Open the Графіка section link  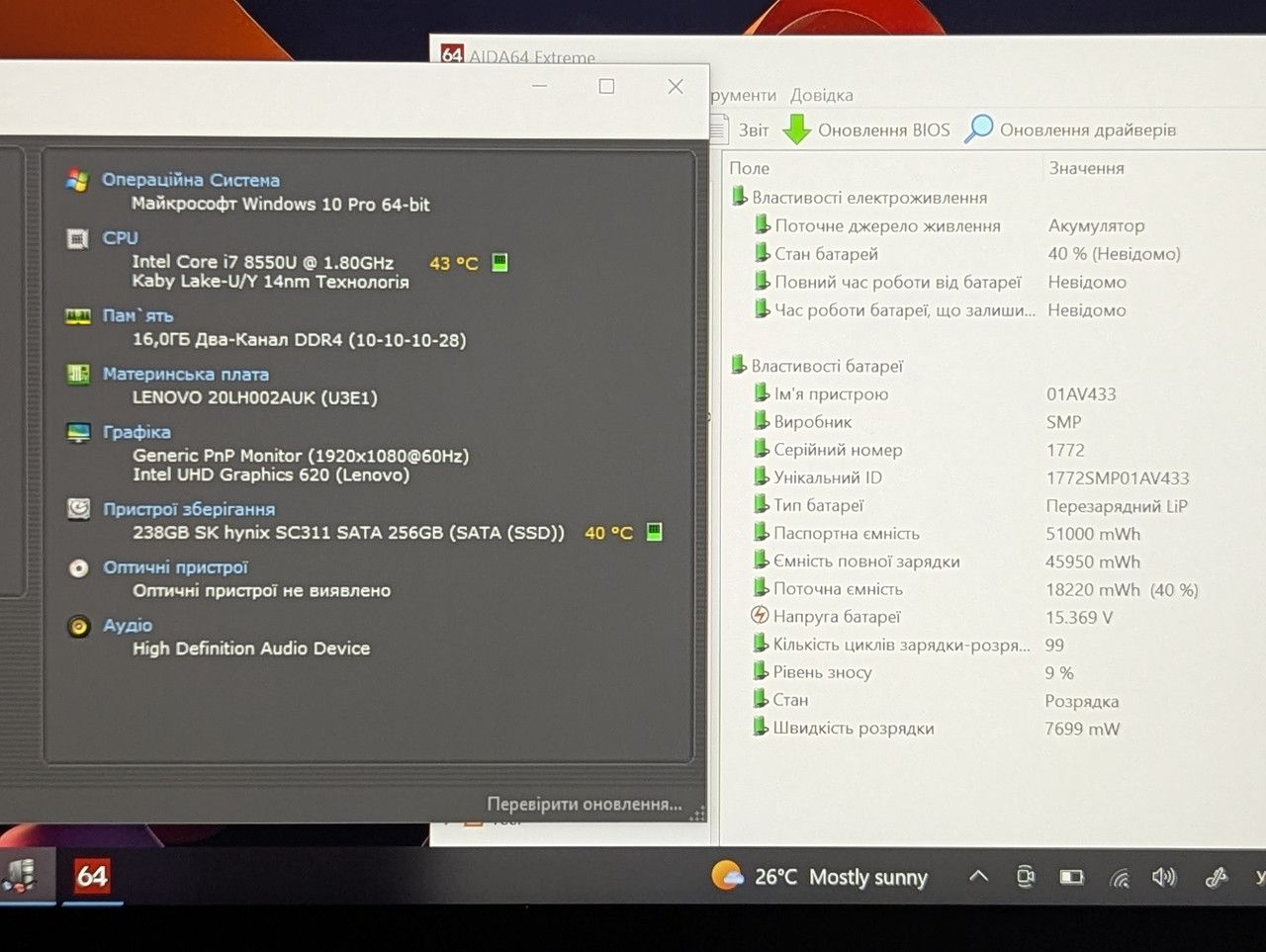[x=136, y=432]
